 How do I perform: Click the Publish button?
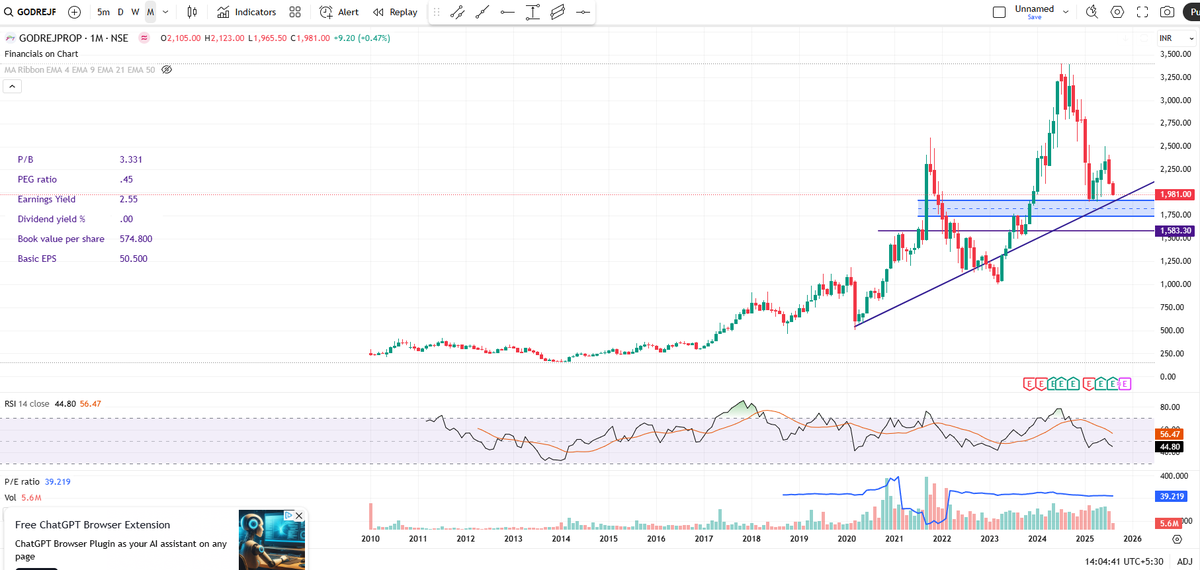click(1192, 12)
